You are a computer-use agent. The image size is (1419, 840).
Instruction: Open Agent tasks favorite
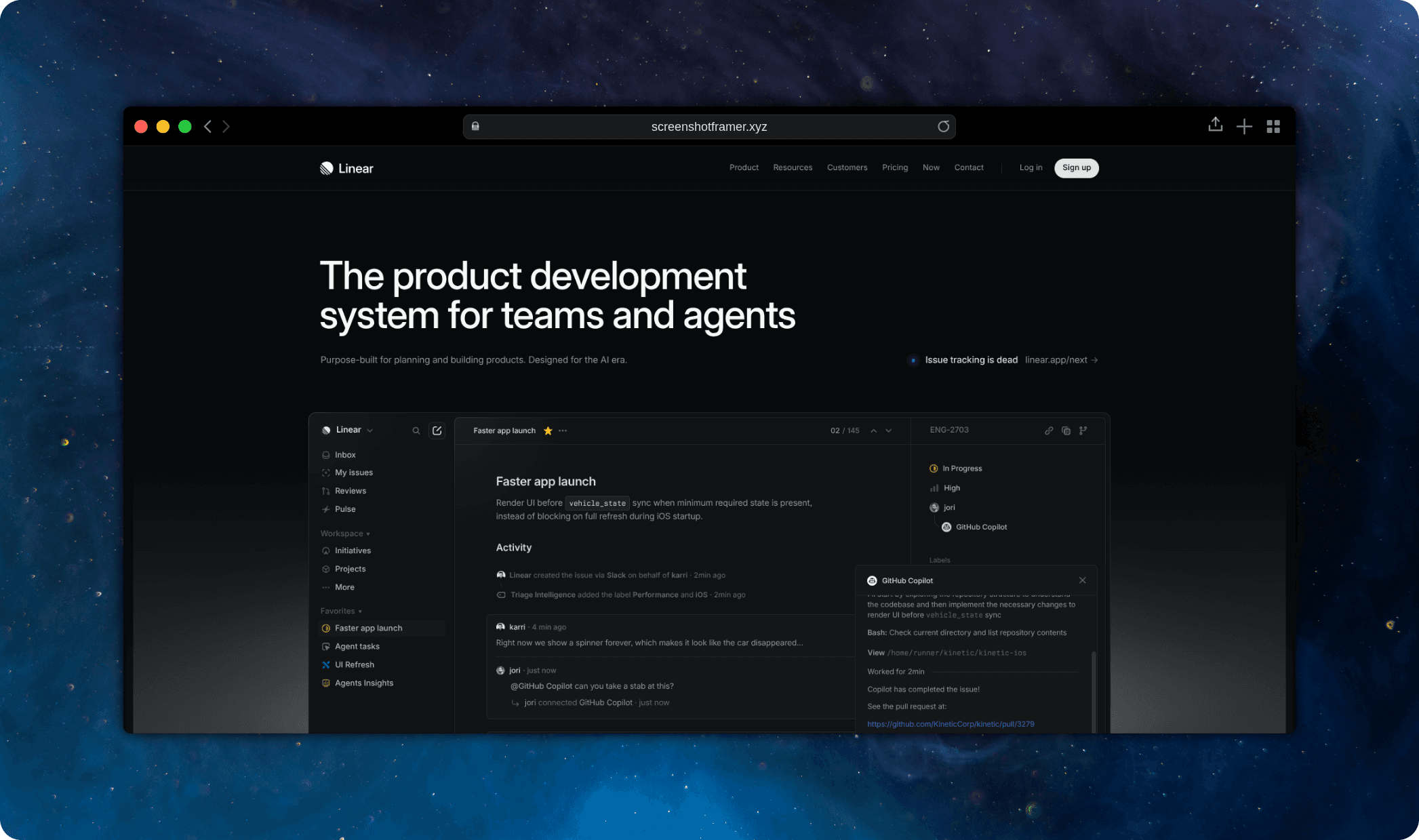click(357, 647)
